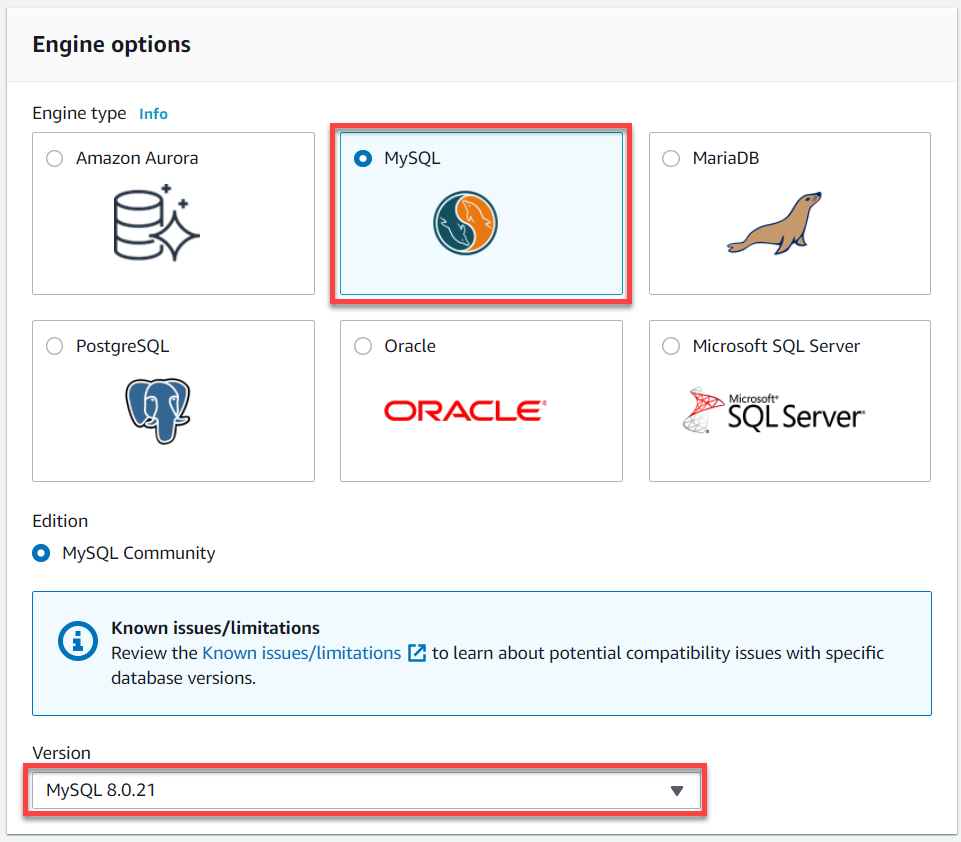Open the Engine type Info link
961x842 pixels.
point(153,114)
